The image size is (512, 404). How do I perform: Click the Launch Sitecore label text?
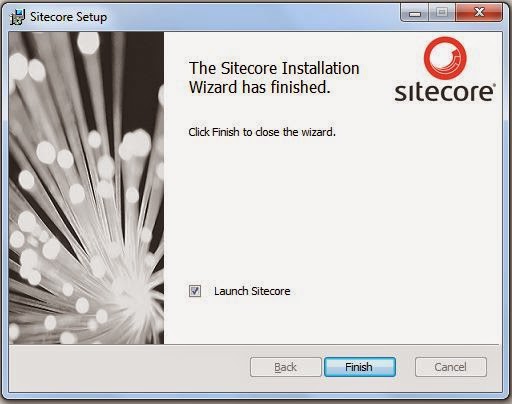pyautogui.click(x=252, y=291)
